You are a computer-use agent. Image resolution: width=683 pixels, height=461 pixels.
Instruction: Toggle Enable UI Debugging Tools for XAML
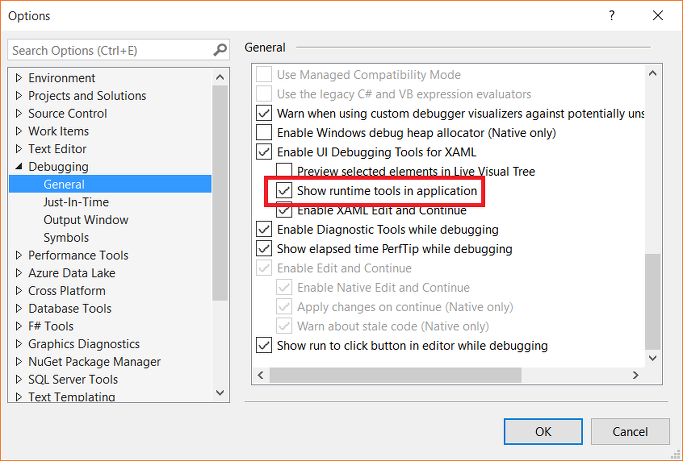click(264, 152)
